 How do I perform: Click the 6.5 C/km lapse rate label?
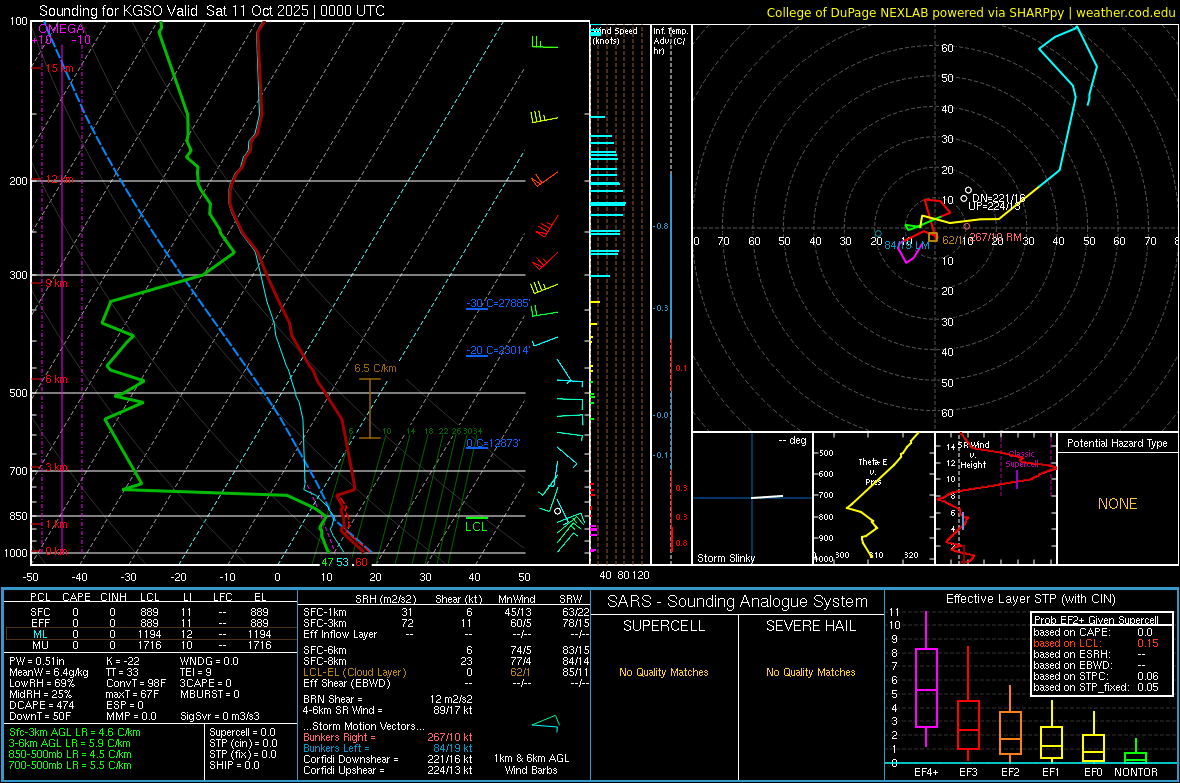click(375, 368)
